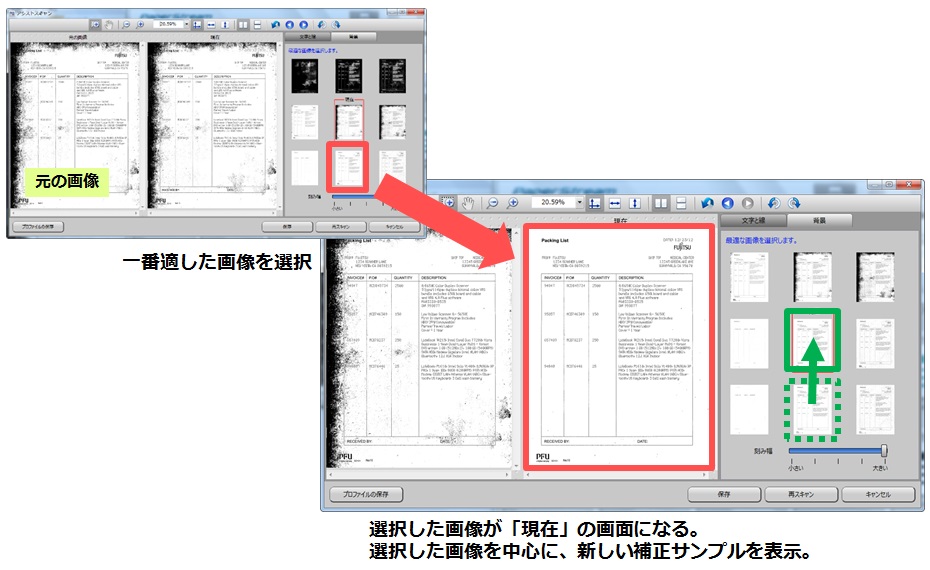Rotate image right in back window toolbar
Viewport: 930px width, 570px height.
(336, 24)
